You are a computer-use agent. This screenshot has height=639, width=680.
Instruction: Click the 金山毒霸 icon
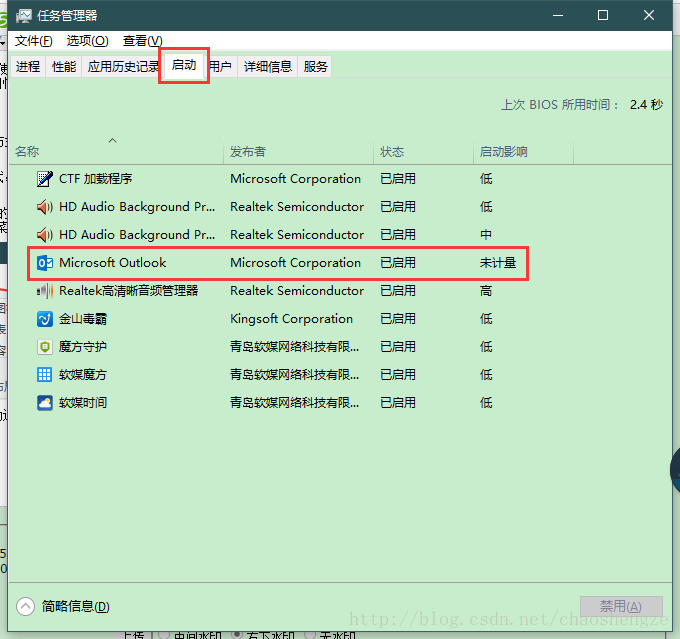tap(45, 319)
